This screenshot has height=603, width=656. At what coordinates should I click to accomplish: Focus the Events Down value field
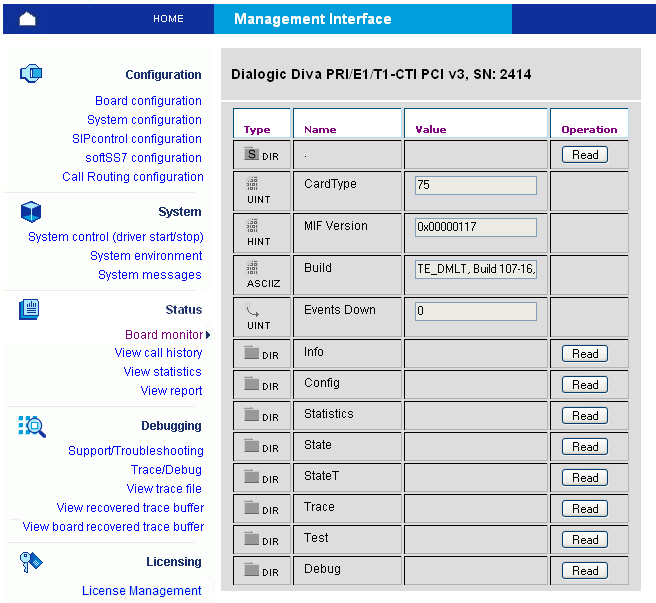pos(476,311)
